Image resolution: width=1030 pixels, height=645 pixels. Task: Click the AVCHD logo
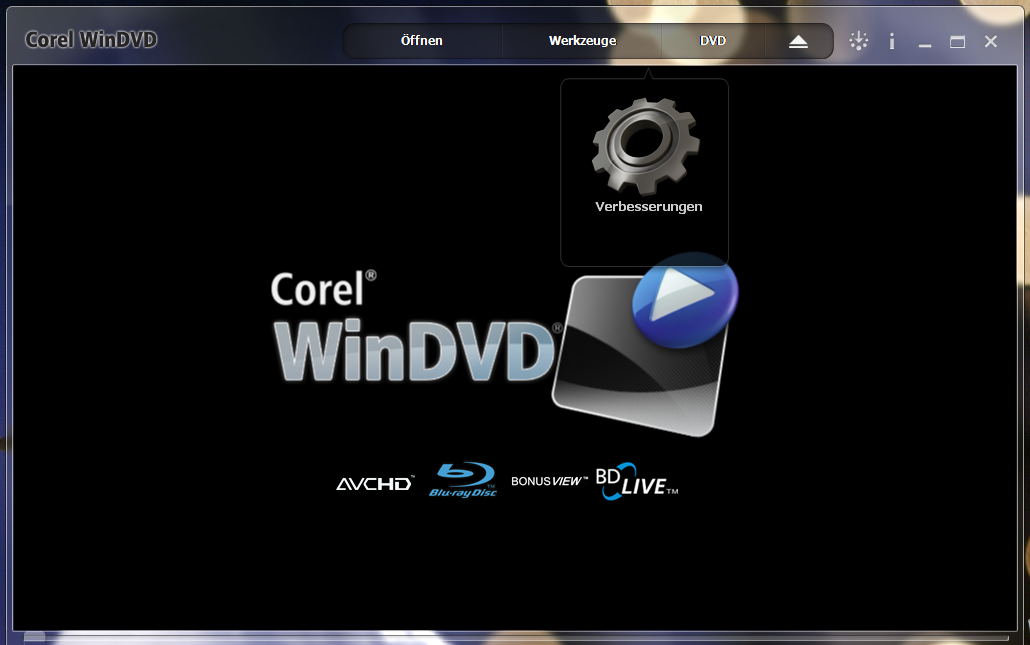coord(374,484)
